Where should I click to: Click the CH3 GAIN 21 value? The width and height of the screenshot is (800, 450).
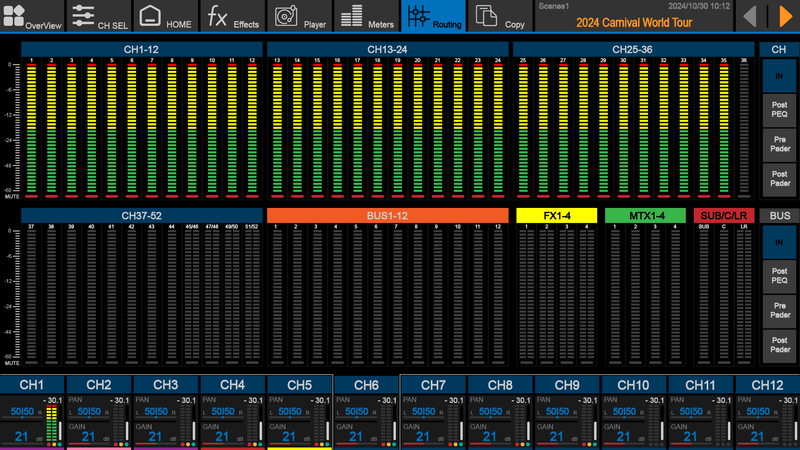coord(155,437)
